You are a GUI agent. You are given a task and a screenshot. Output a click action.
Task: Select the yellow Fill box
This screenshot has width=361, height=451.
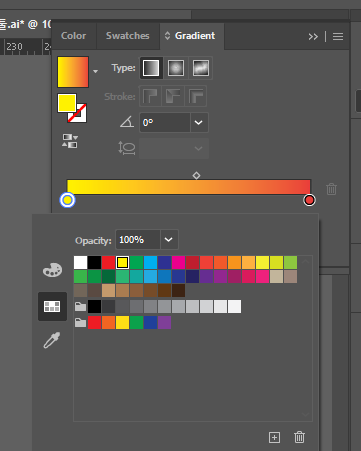tap(67, 103)
